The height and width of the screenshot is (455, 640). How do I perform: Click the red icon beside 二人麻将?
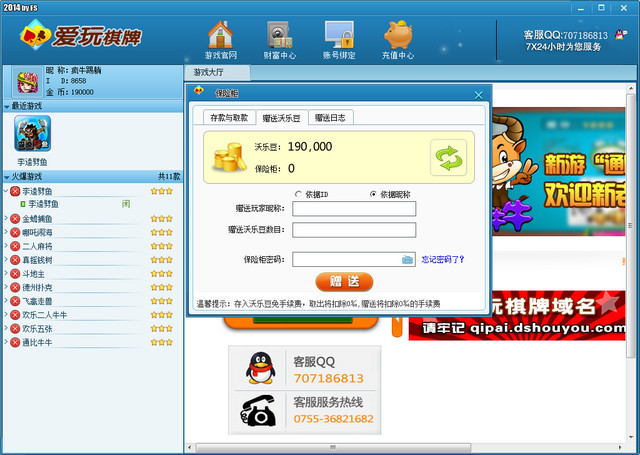click(x=15, y=246)
